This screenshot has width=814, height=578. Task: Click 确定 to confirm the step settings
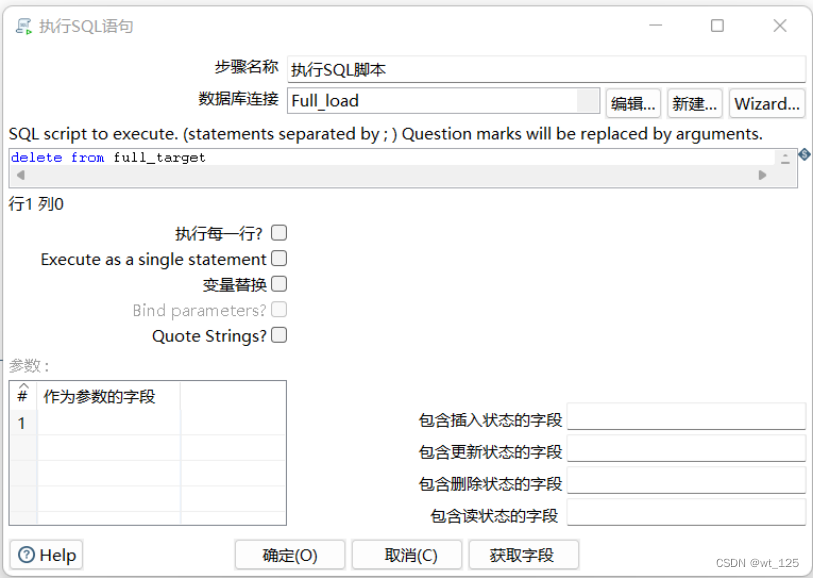(289, 554)
